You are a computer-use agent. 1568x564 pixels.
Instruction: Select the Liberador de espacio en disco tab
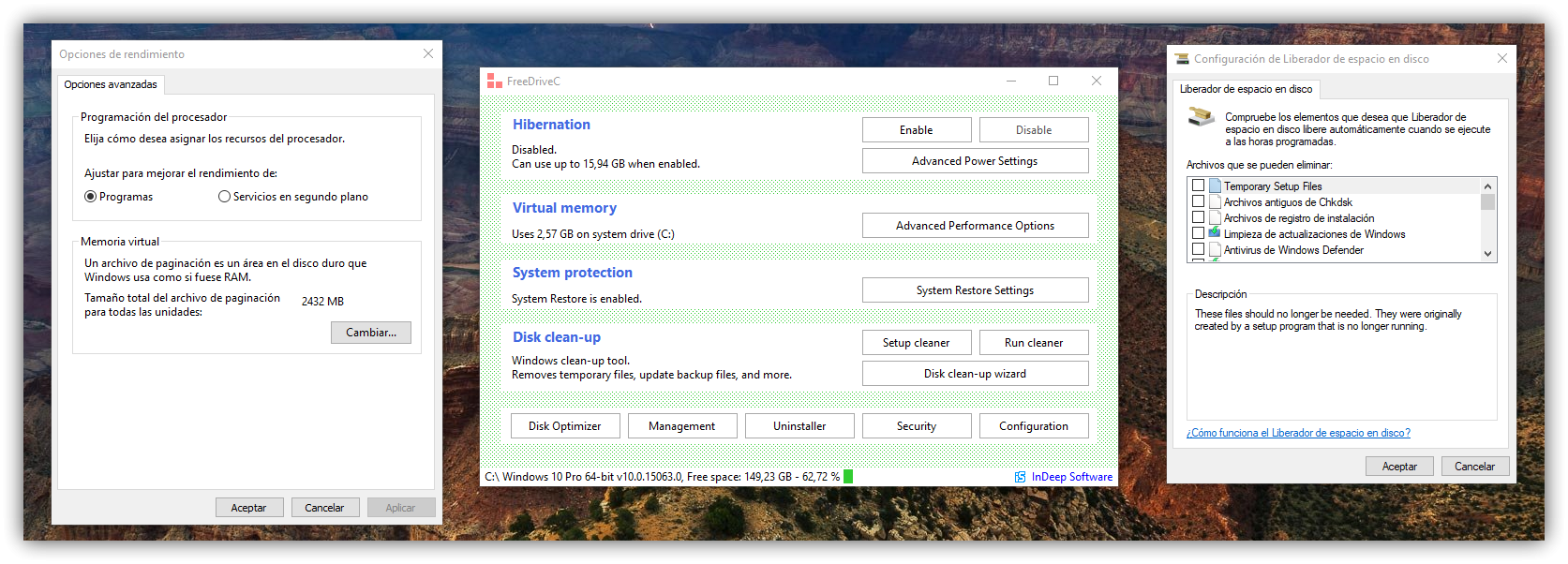point(1246,89)
